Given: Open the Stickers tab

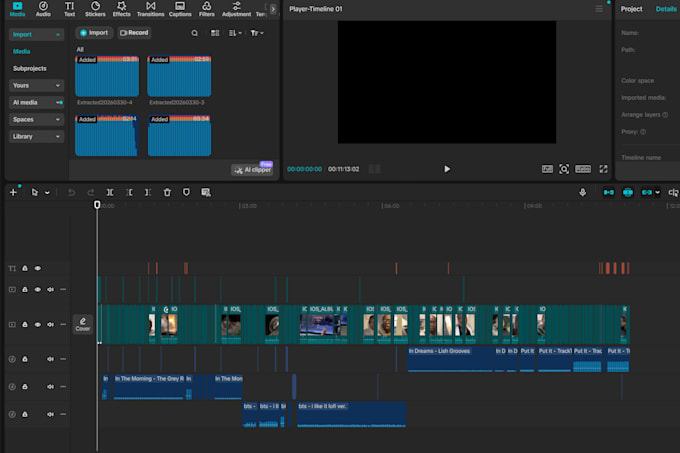Looking at the screenshot, I should [95, 9].
